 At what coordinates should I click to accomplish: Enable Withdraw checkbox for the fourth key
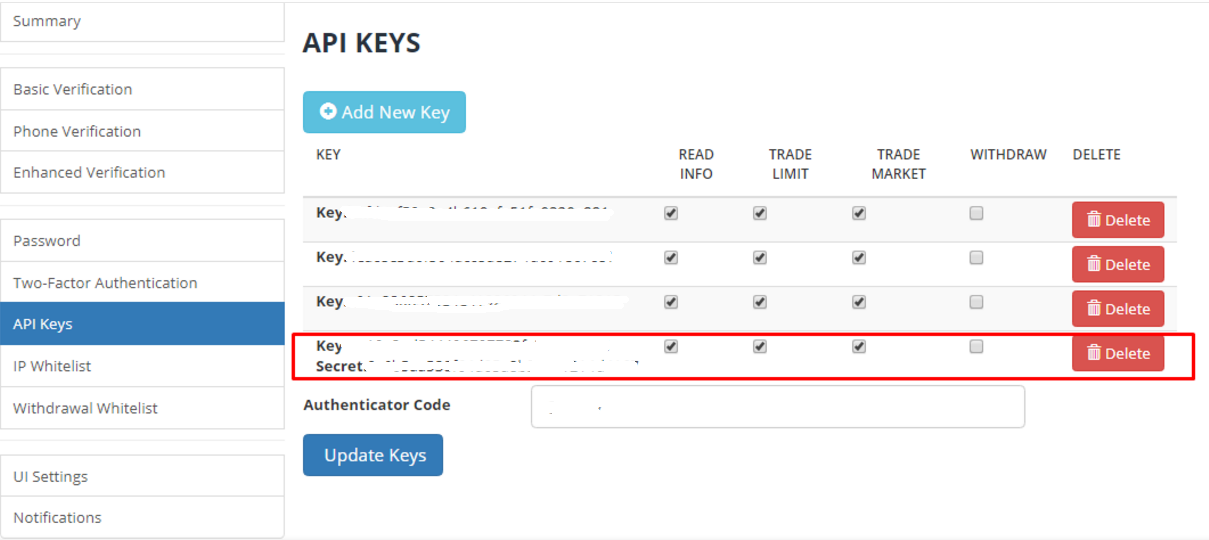click(x=976, y=346)
